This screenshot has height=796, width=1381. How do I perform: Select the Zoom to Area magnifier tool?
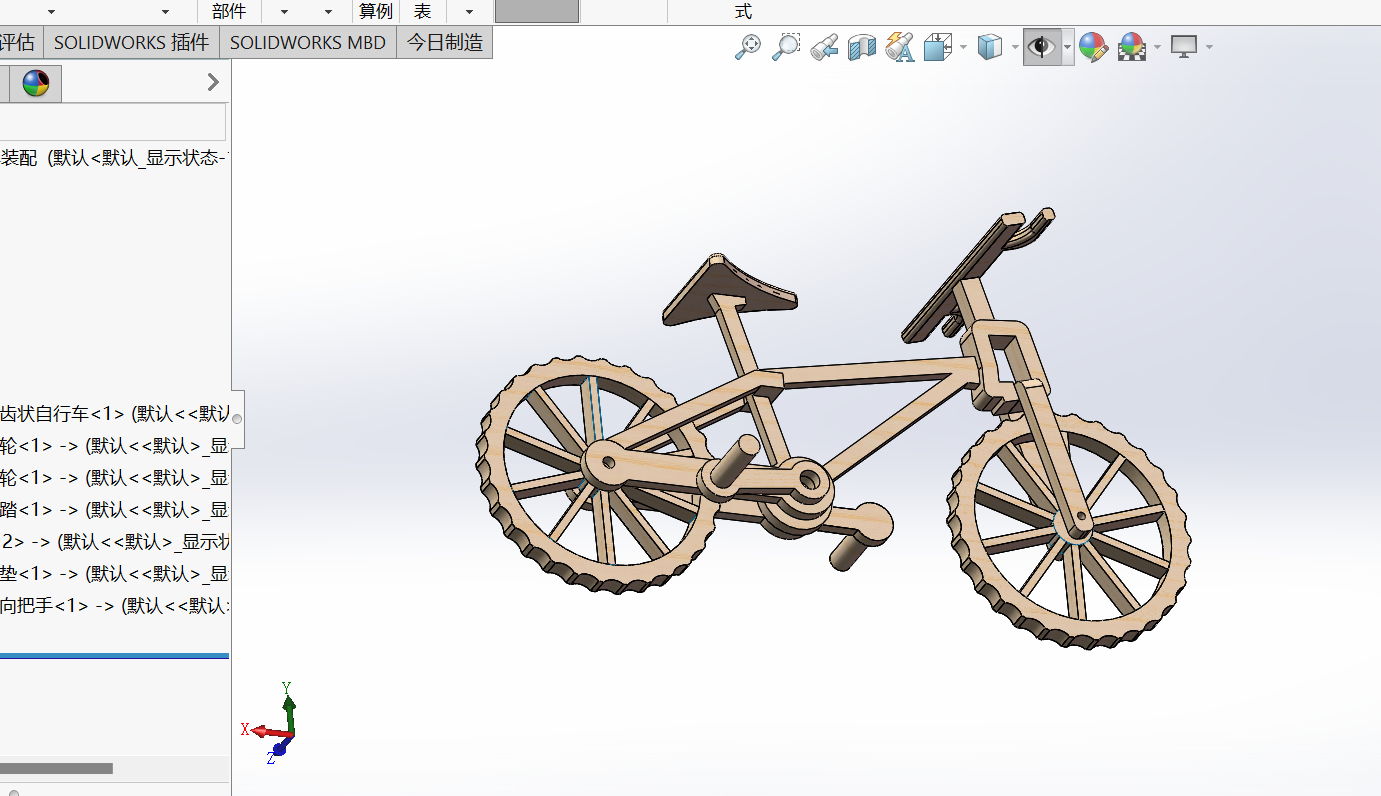[786, 47]
